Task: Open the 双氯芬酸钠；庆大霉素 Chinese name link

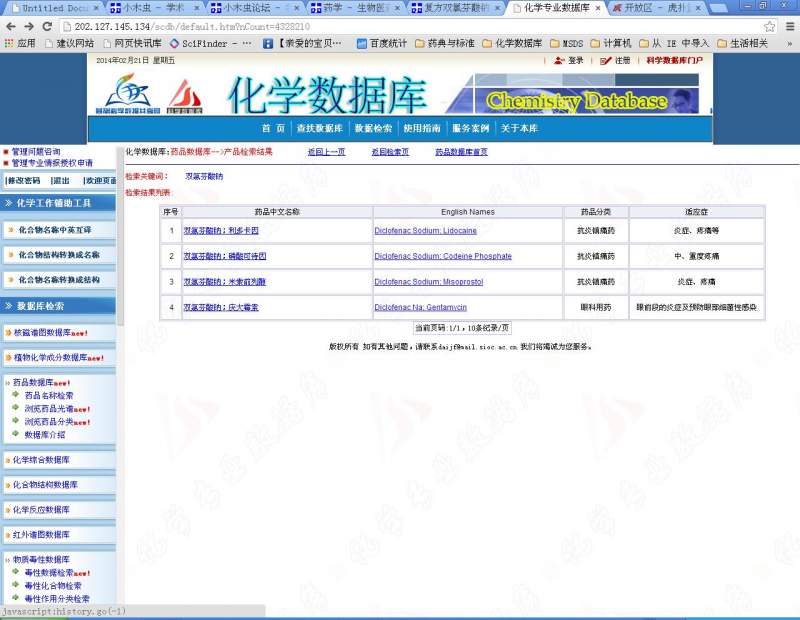Action: [221, 307]
